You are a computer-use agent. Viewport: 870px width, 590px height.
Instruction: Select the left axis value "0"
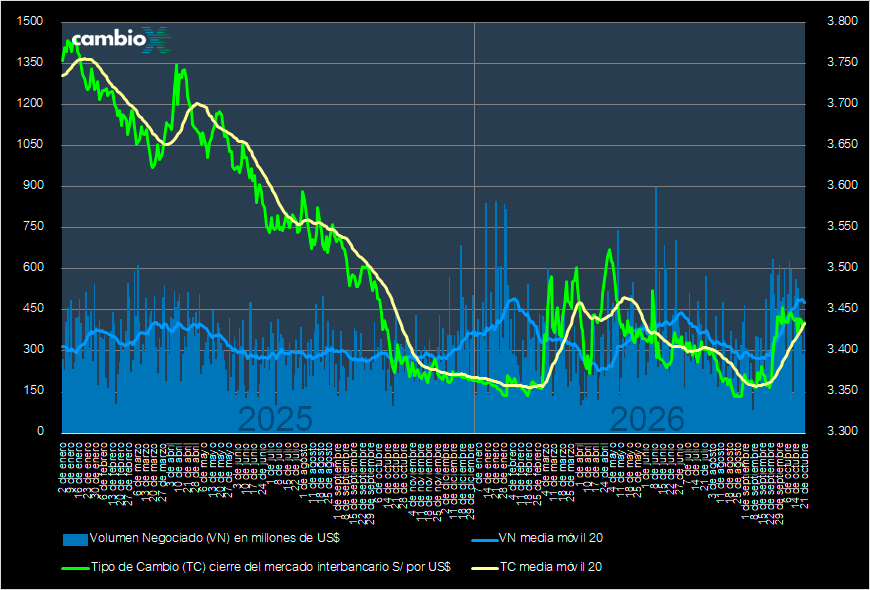[39, 432]
